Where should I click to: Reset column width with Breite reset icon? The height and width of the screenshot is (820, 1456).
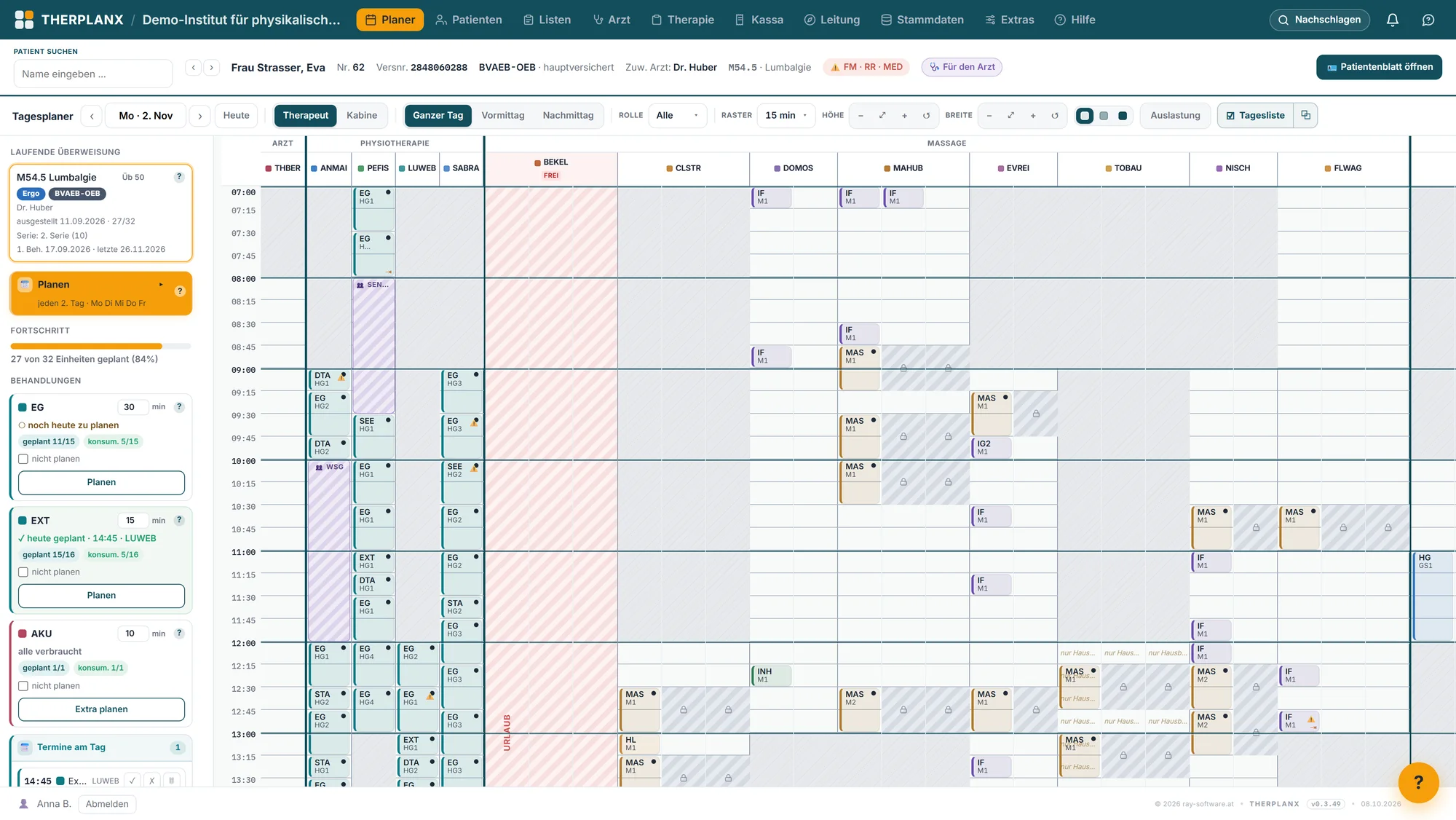point(1054,116)
